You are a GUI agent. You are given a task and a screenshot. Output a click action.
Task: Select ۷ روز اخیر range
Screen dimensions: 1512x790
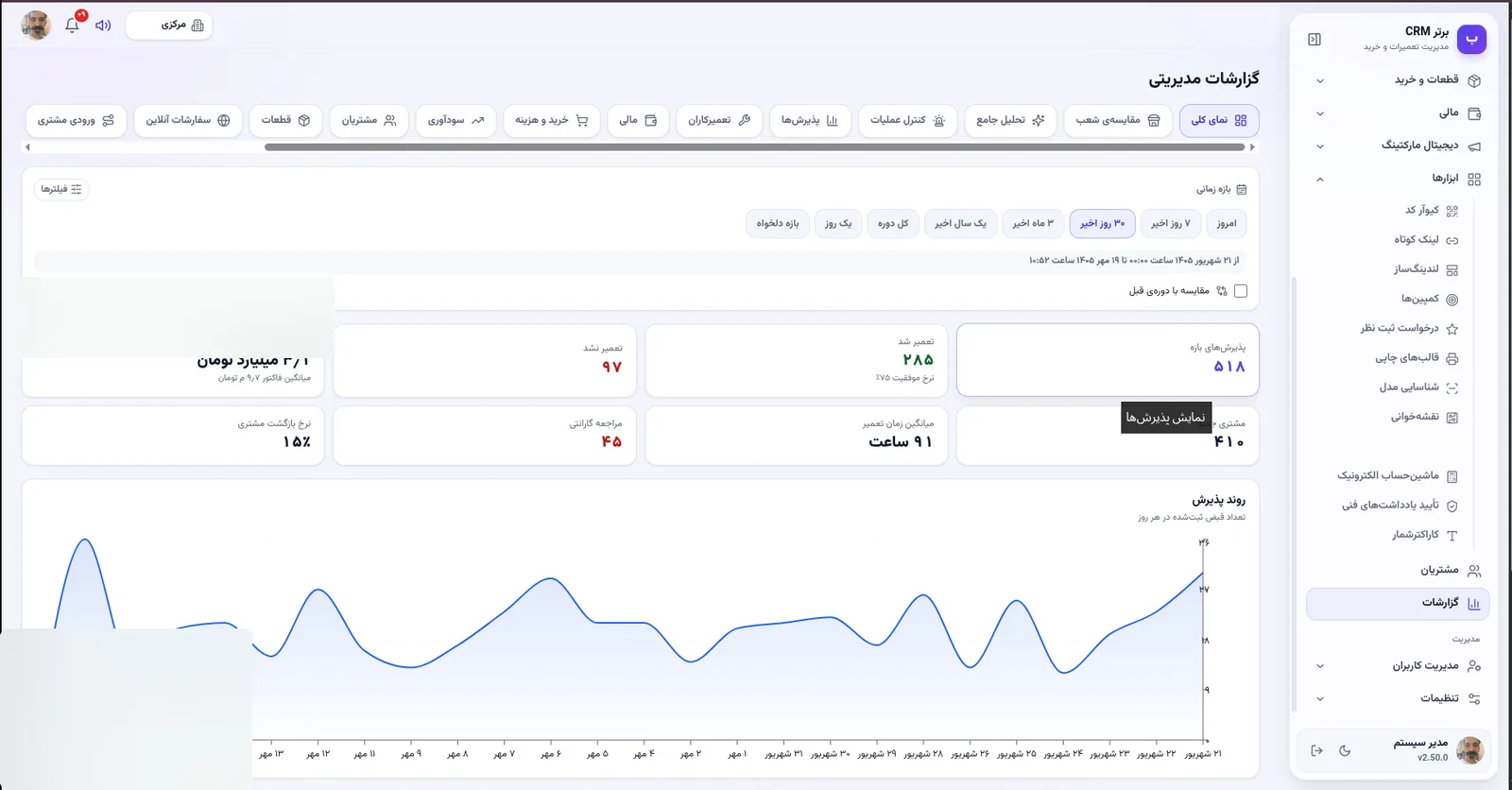(1170, 224)
